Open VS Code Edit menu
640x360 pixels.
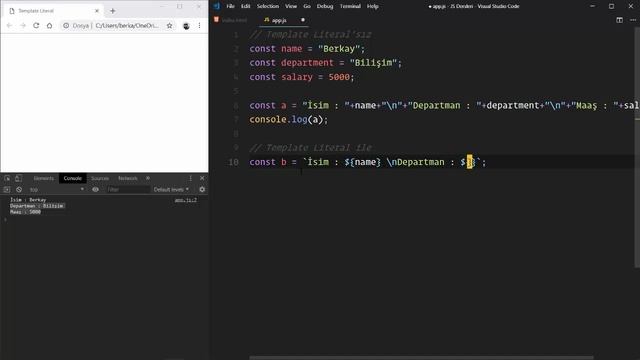(x=245, y=6)
